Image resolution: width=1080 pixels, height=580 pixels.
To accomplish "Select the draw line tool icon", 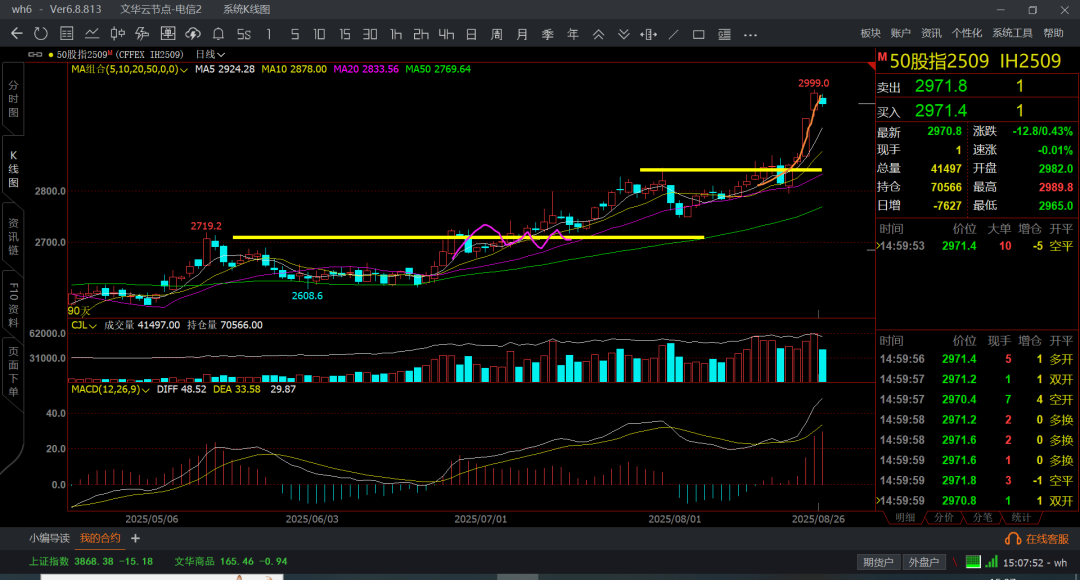I will (674, 34).
